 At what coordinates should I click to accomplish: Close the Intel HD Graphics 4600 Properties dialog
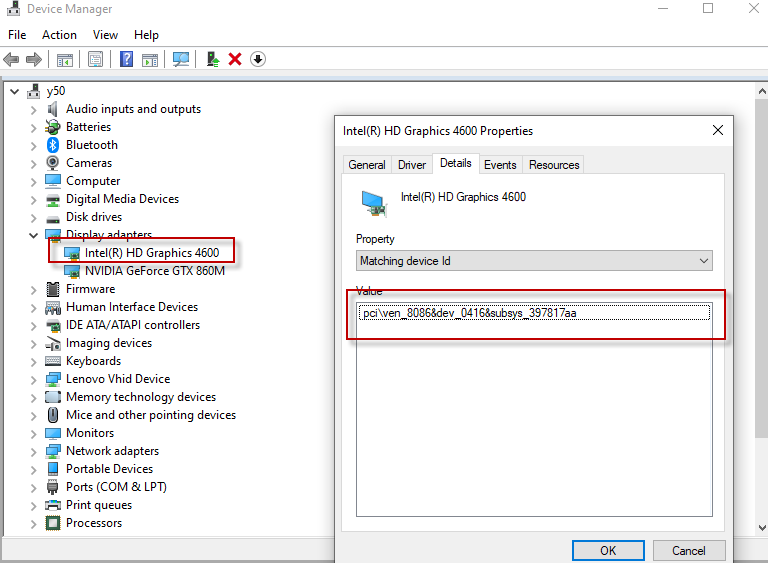click(718, 130)
